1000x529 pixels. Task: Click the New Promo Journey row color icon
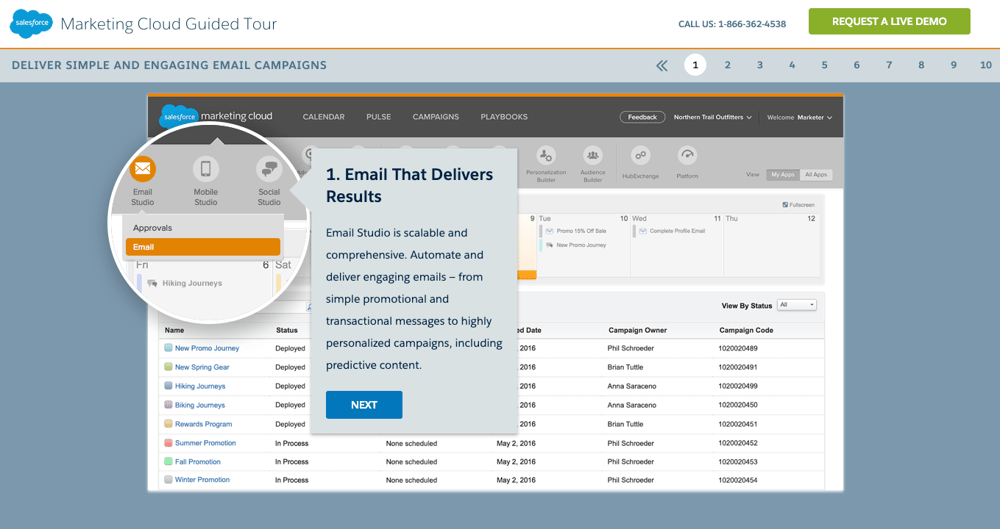coord(168,348)
